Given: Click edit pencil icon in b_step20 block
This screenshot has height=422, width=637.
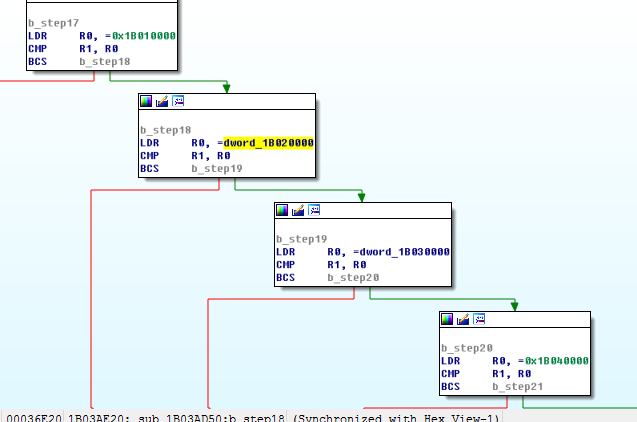Looking at the screenshot, I should pyautogui.click(x=463, y=319).
